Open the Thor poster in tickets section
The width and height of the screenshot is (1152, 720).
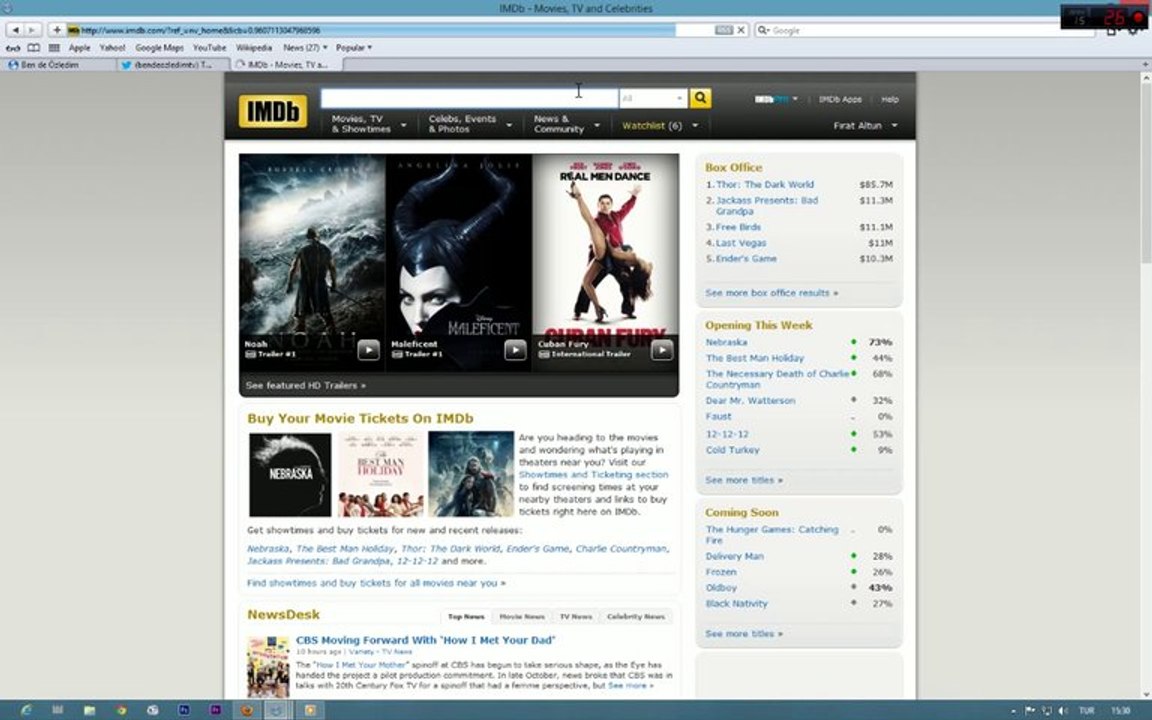(x=471, y=475)
